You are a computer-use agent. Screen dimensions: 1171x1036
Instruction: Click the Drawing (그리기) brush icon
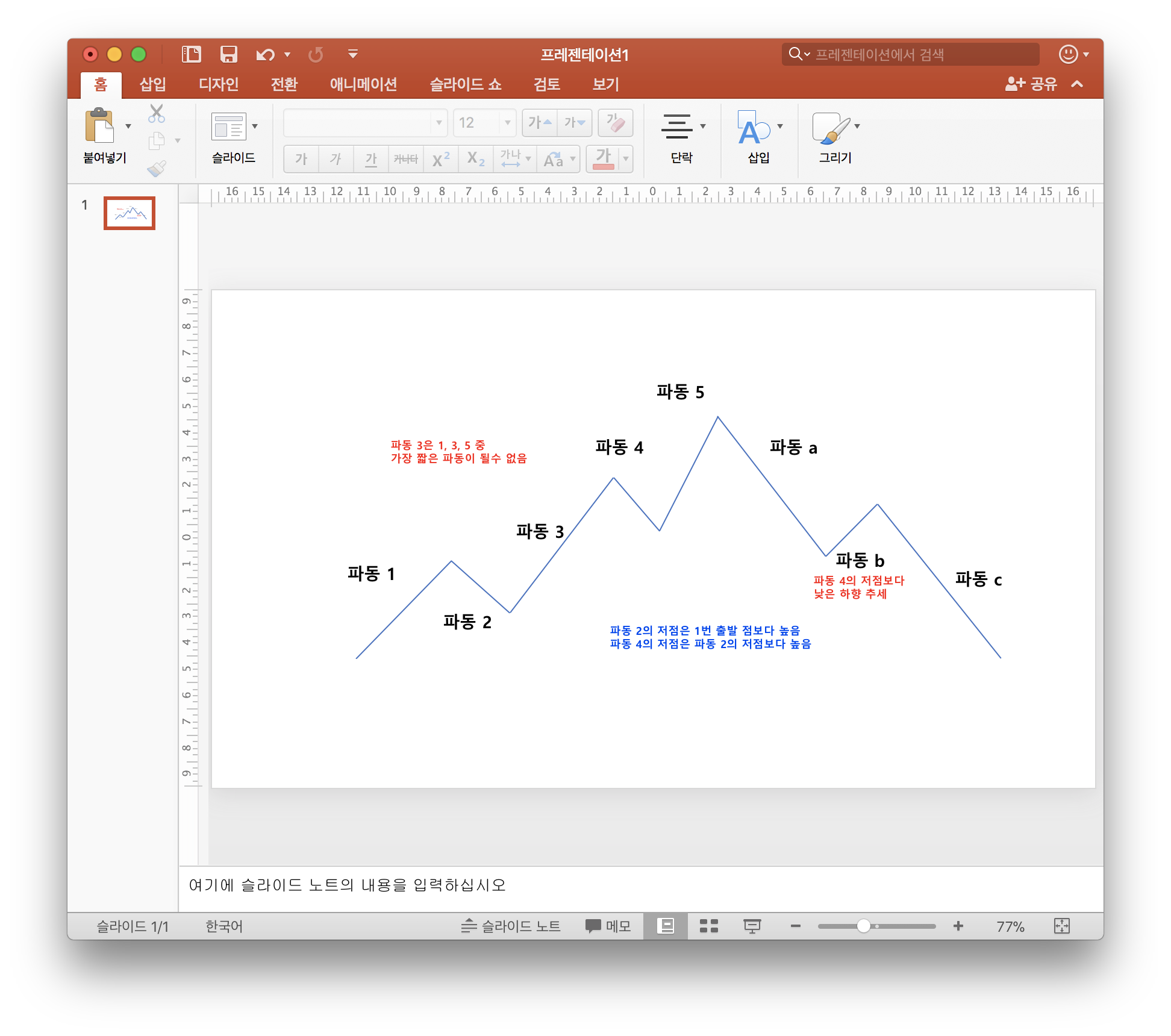click(x=831, y=128)
